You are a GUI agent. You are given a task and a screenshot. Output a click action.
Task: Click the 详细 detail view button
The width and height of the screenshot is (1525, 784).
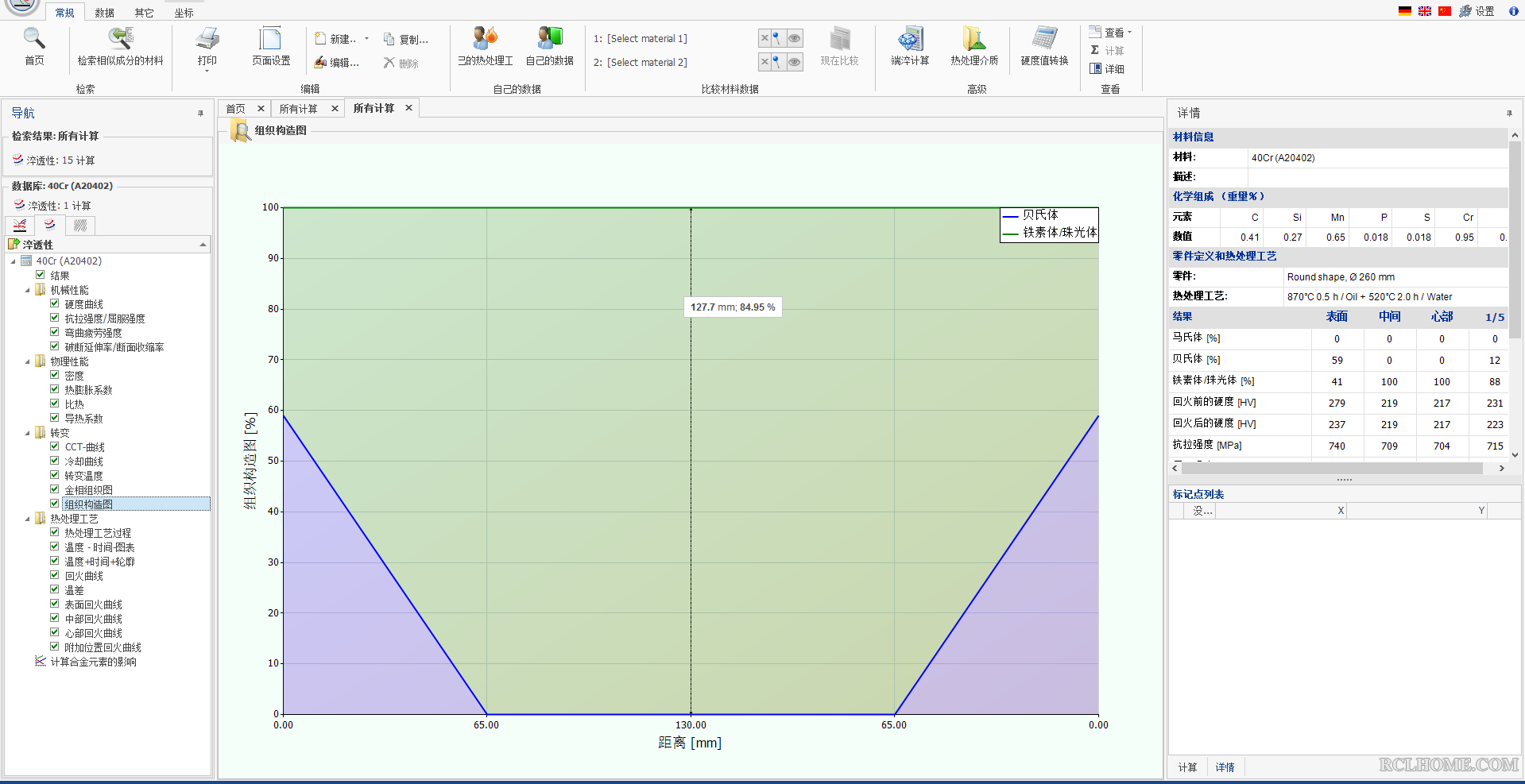click(1107, 69)
